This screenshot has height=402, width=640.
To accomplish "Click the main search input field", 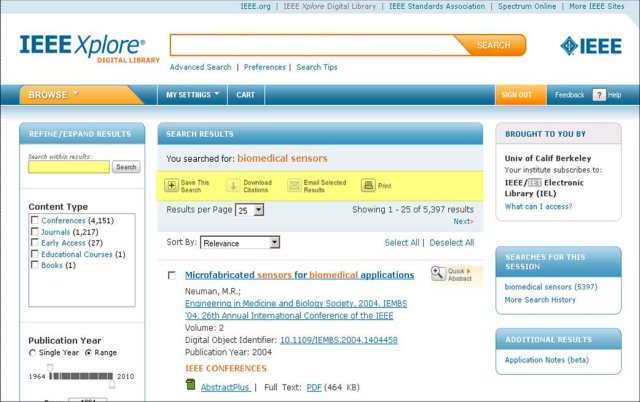I will [314, 45].
